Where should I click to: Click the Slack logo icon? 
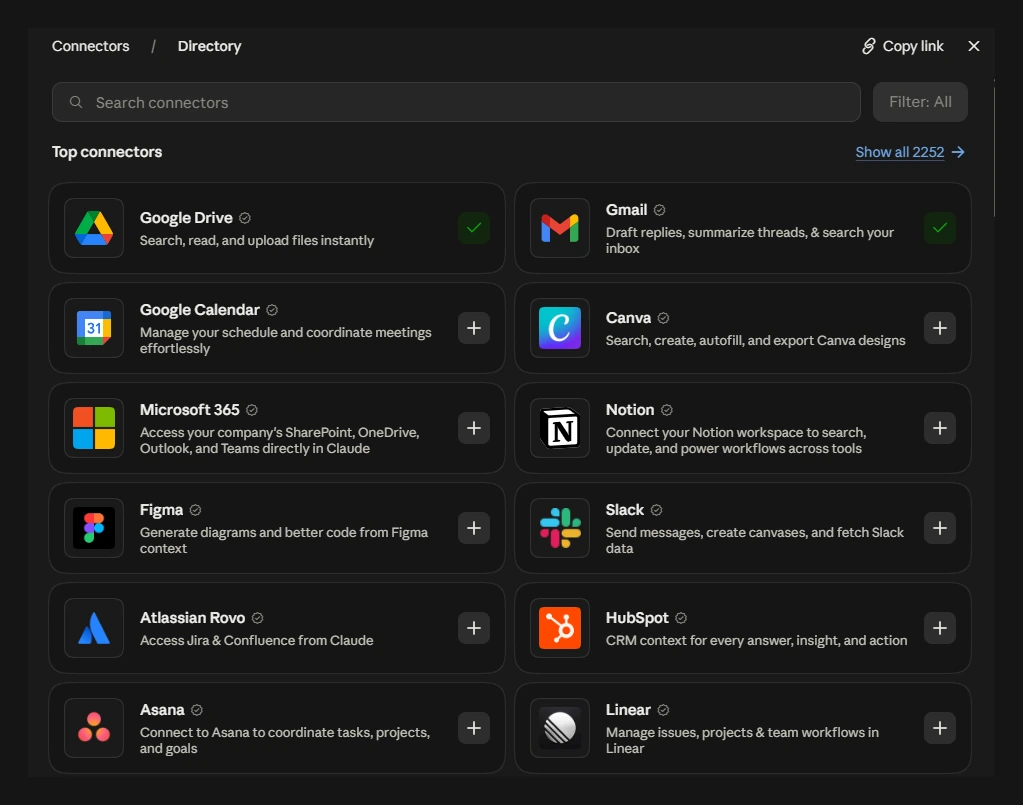(560, 528)
